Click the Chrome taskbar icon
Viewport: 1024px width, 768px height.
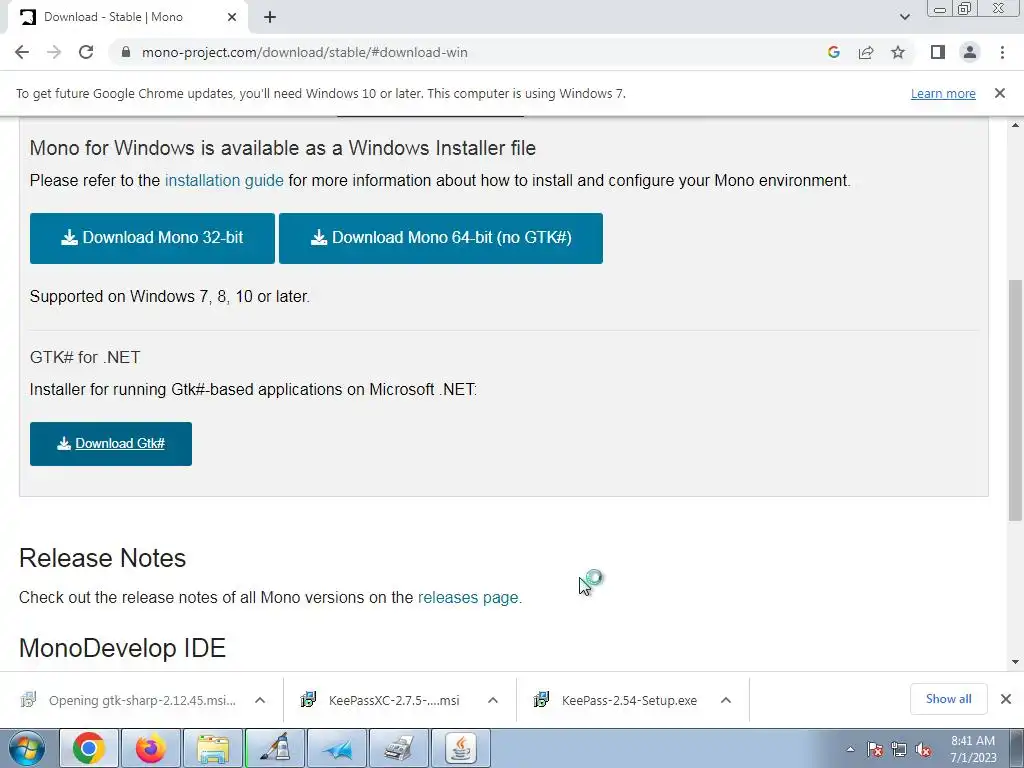pos(89,748)
